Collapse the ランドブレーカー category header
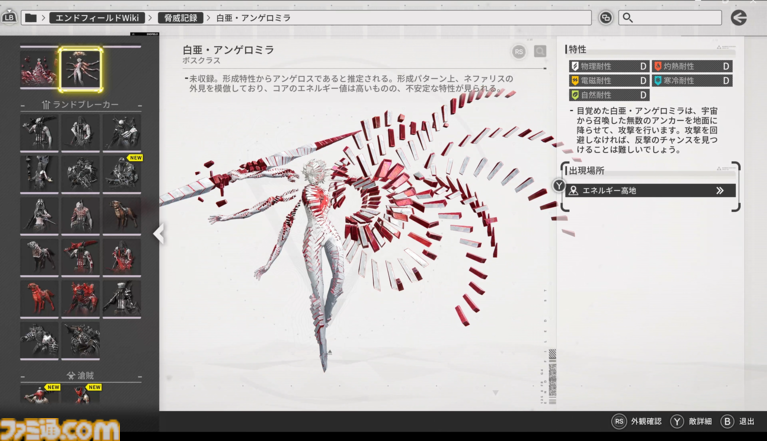 click(x=80, y=105)
